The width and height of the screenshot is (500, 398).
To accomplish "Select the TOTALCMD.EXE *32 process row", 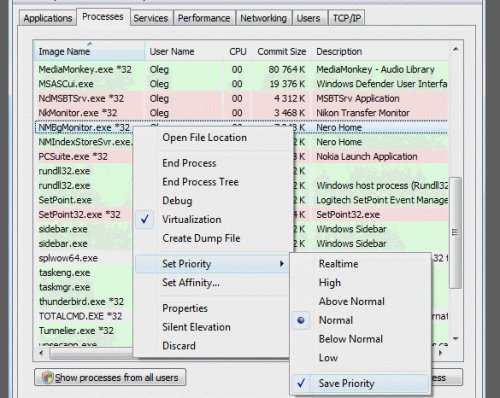I will pos(241,316).
